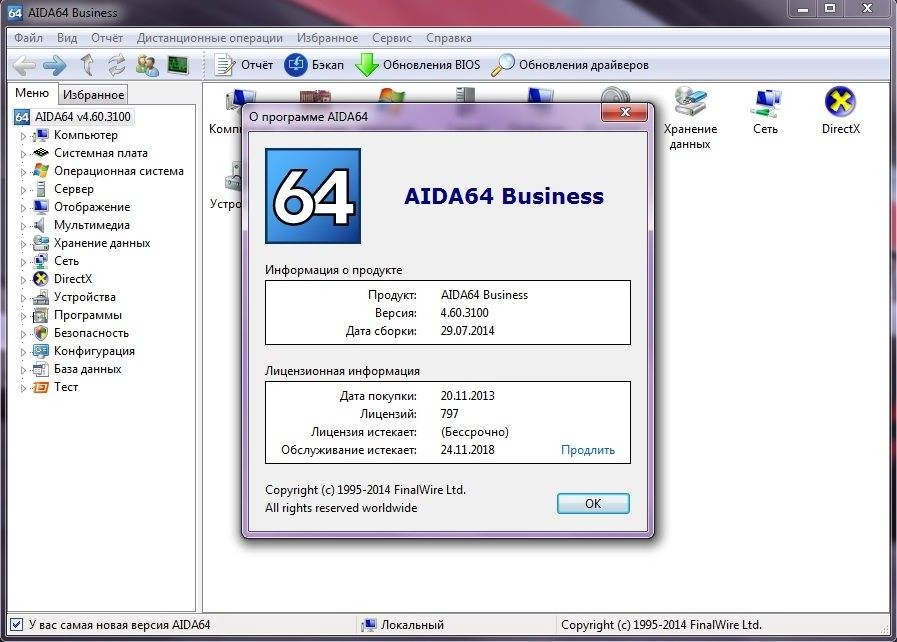
Task: Click the Refresh toolbar icon
Action: tap(117, 65)
